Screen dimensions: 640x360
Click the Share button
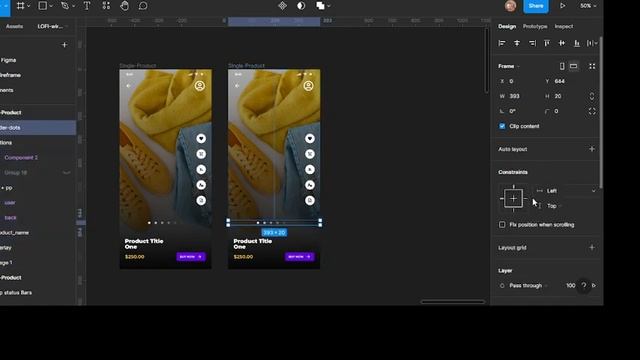tap(536, 6)
